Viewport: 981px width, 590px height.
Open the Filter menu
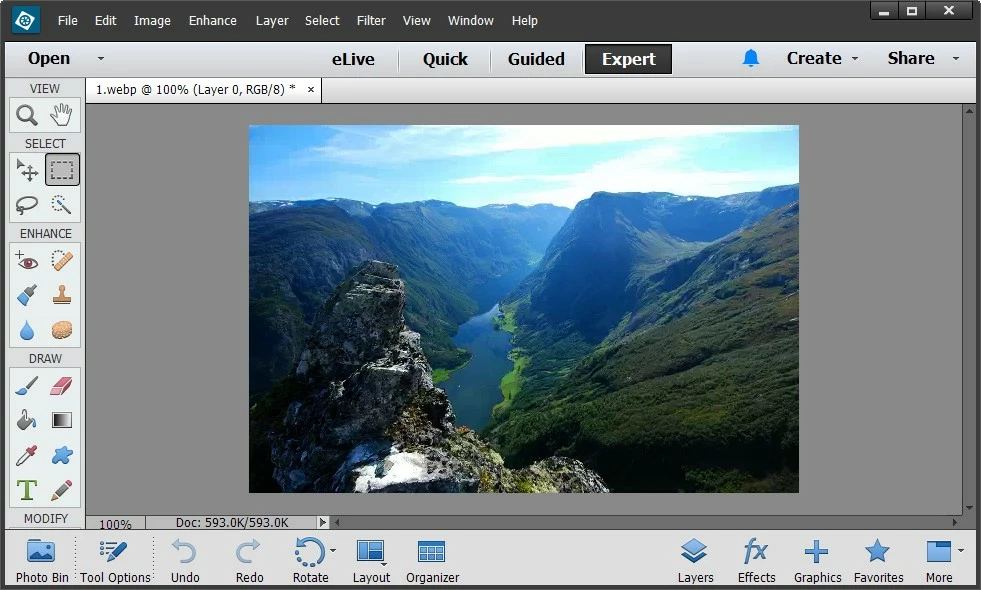(x=371, y=21)
